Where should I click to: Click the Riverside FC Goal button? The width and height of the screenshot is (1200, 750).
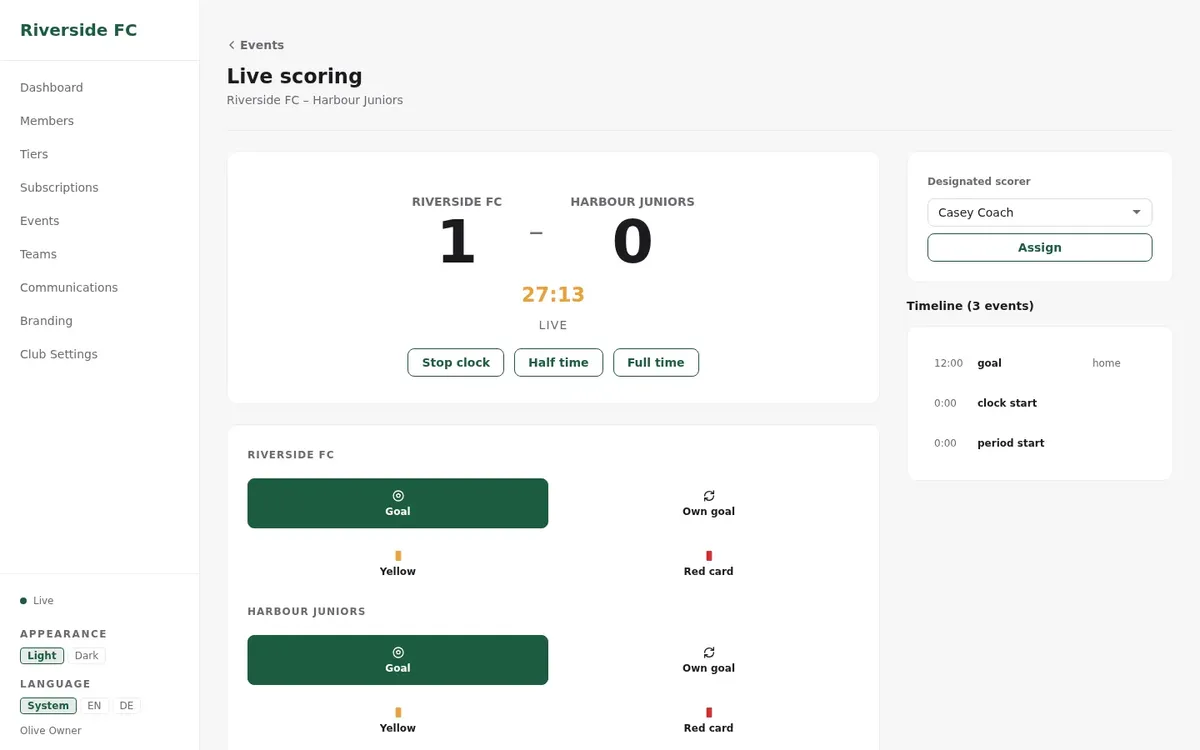point(398,503)
